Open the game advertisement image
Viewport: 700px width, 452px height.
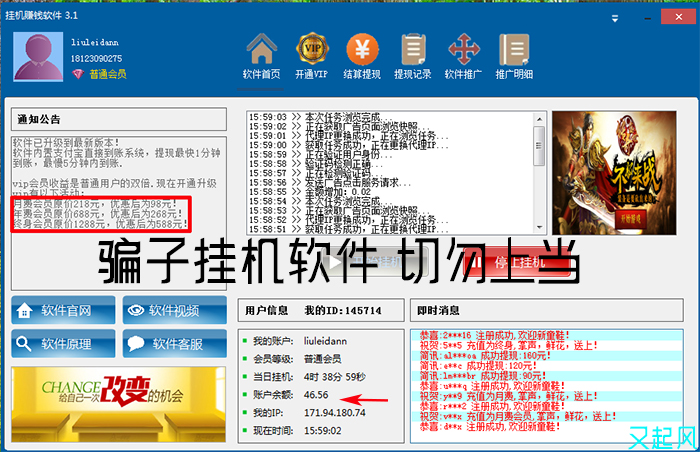point(614,173)
